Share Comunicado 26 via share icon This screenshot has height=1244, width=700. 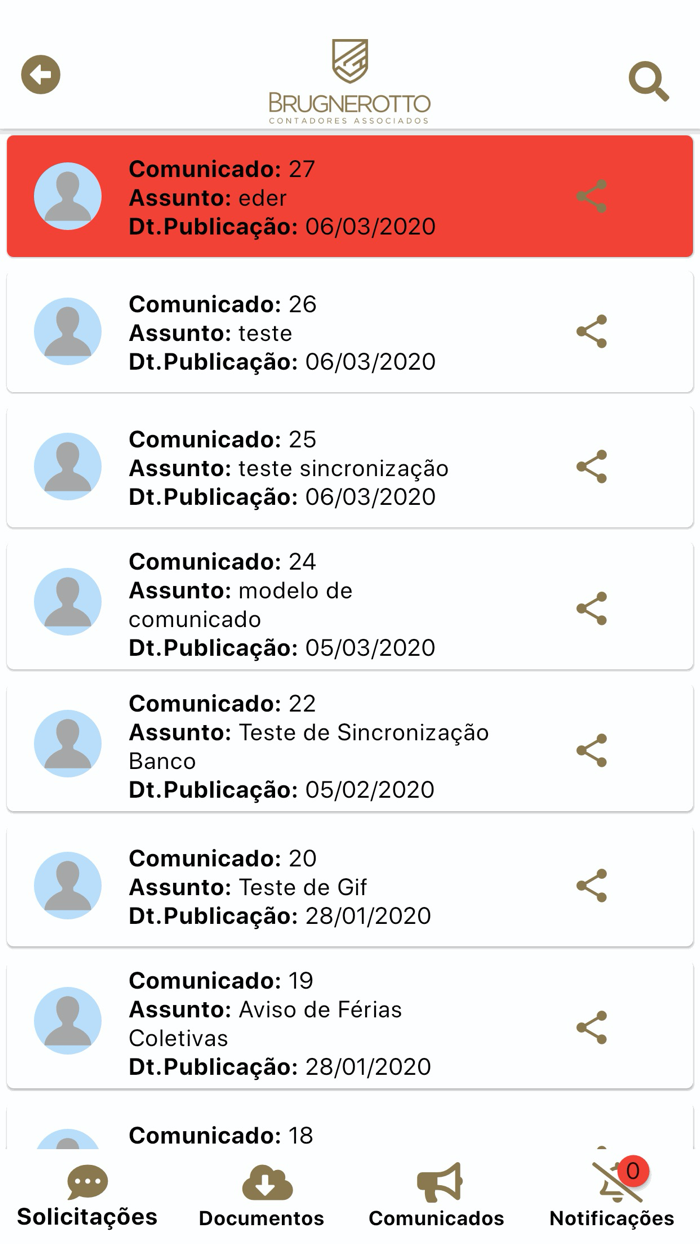pos(592,332)
